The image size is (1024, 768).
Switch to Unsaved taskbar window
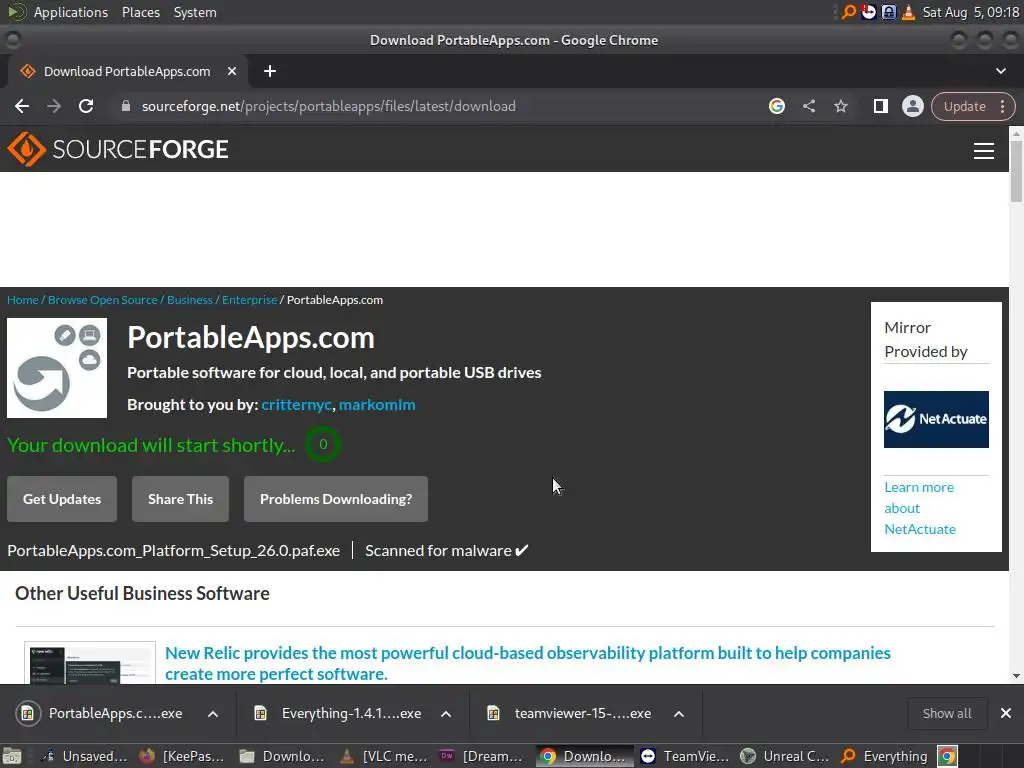(x=84, y=756)
